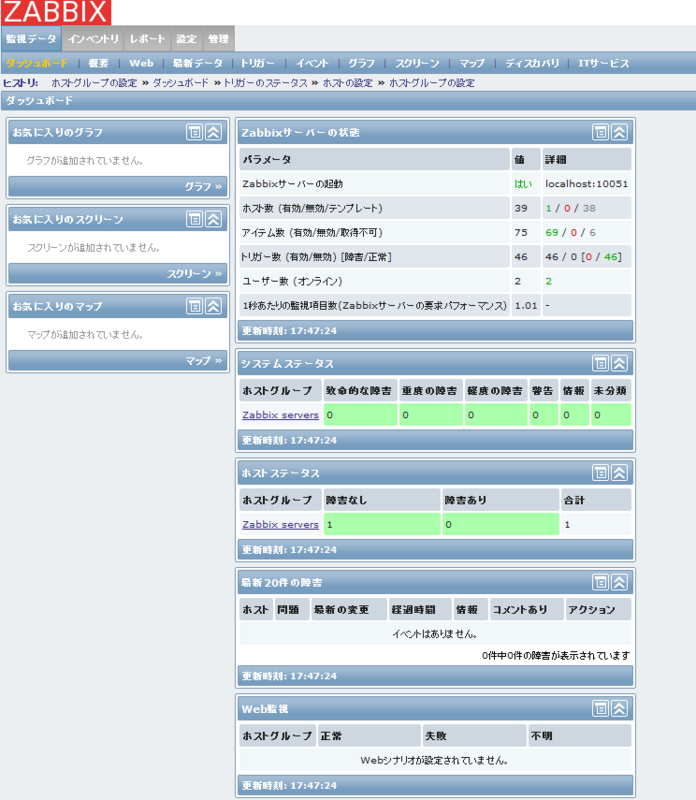Open Zabbix servers link in ホストステータス
Screen dimensions: 696x800
click(x=280, y=524)
